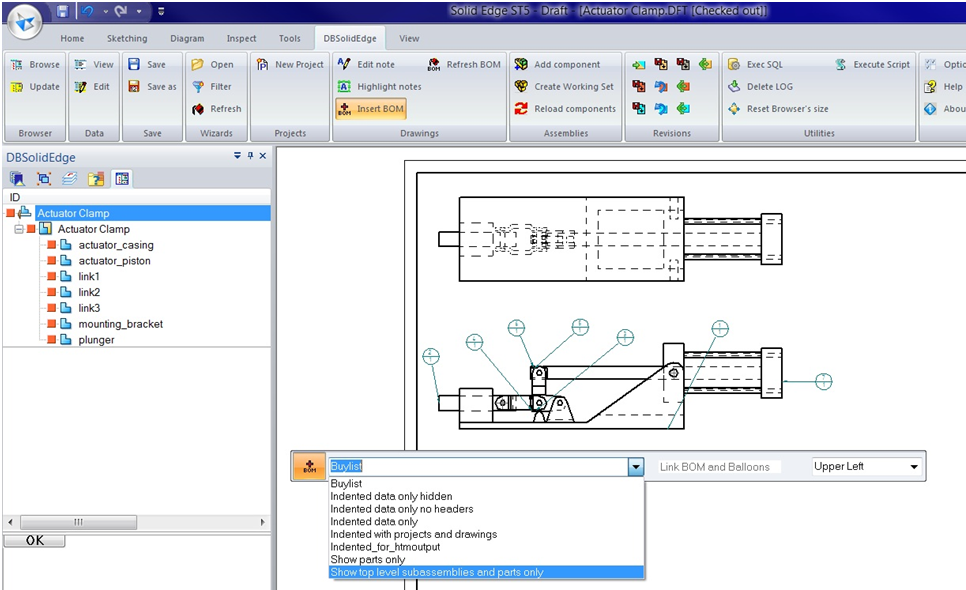This screenshot has height=590, width=966.
Task: Select actuator_casing in the tree
Action: coord(116,245)
